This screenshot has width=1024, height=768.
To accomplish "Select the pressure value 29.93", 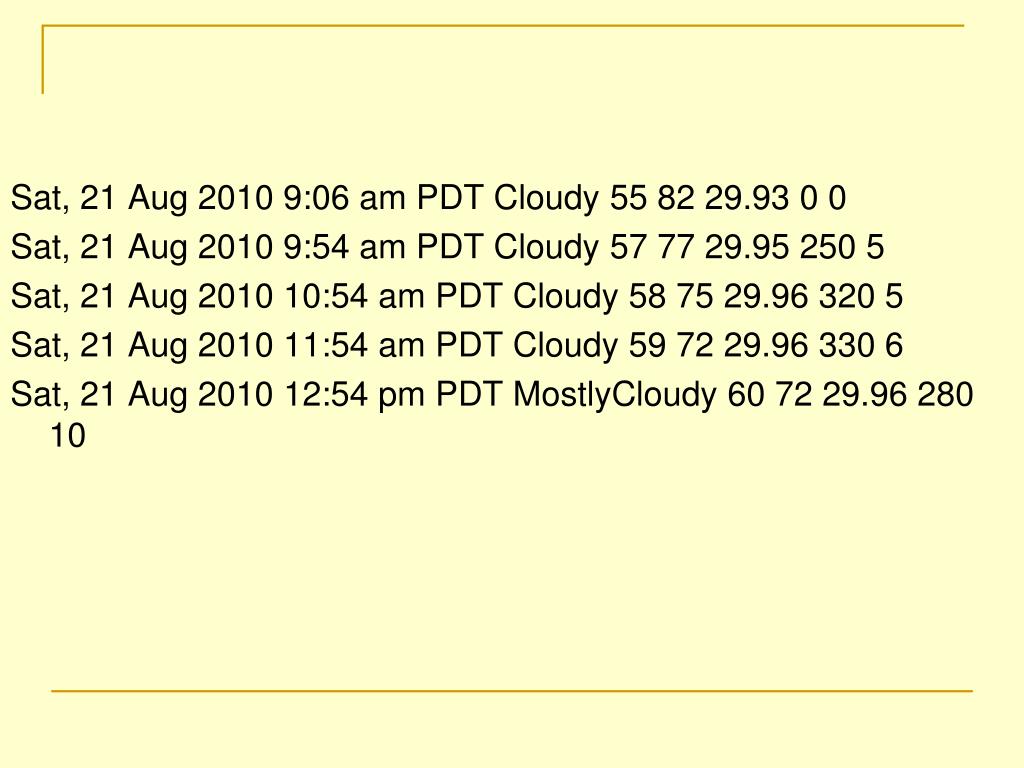I will 746,197.
